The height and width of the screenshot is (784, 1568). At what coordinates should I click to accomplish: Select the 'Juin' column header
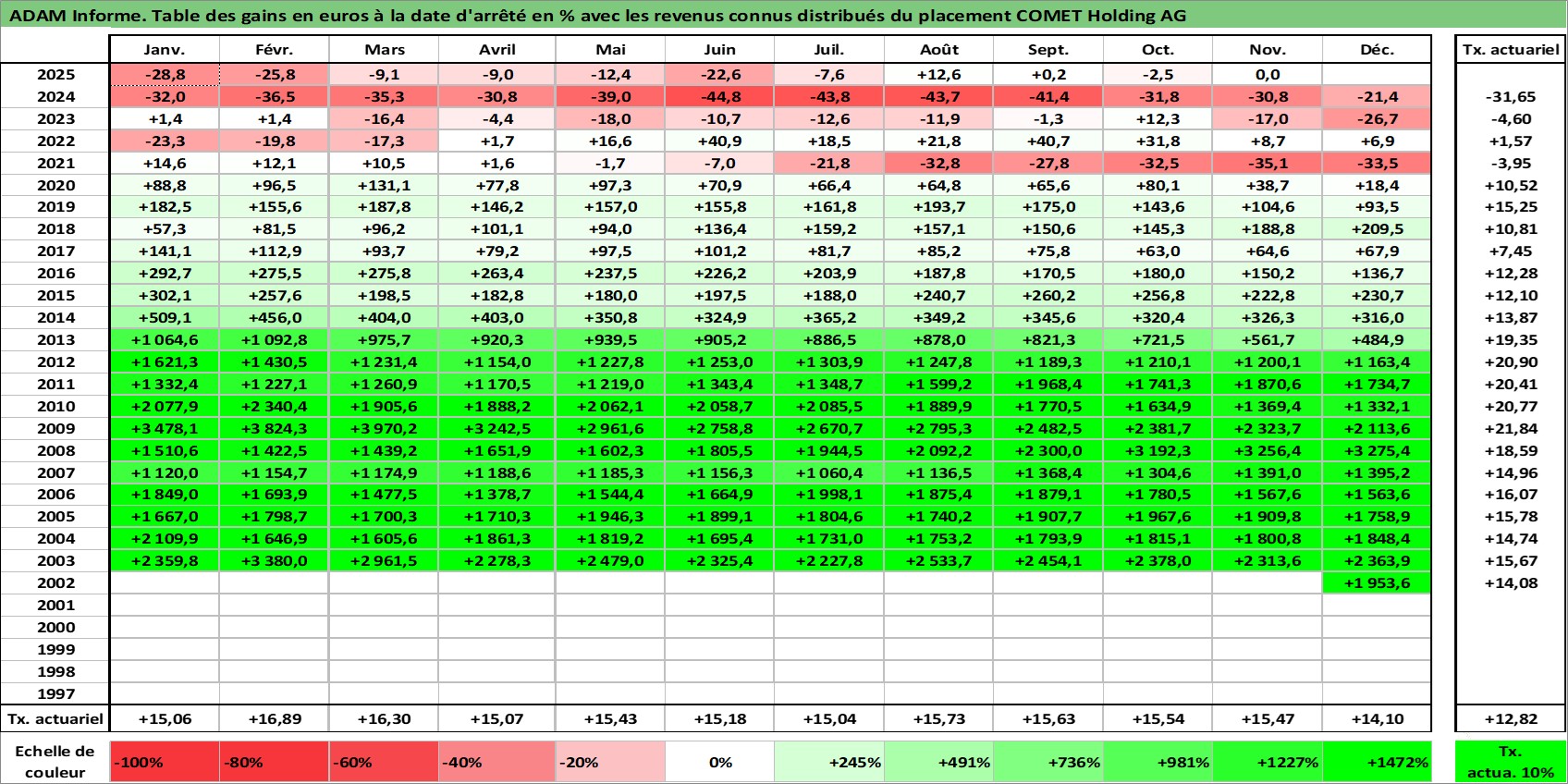pos(719,50)
